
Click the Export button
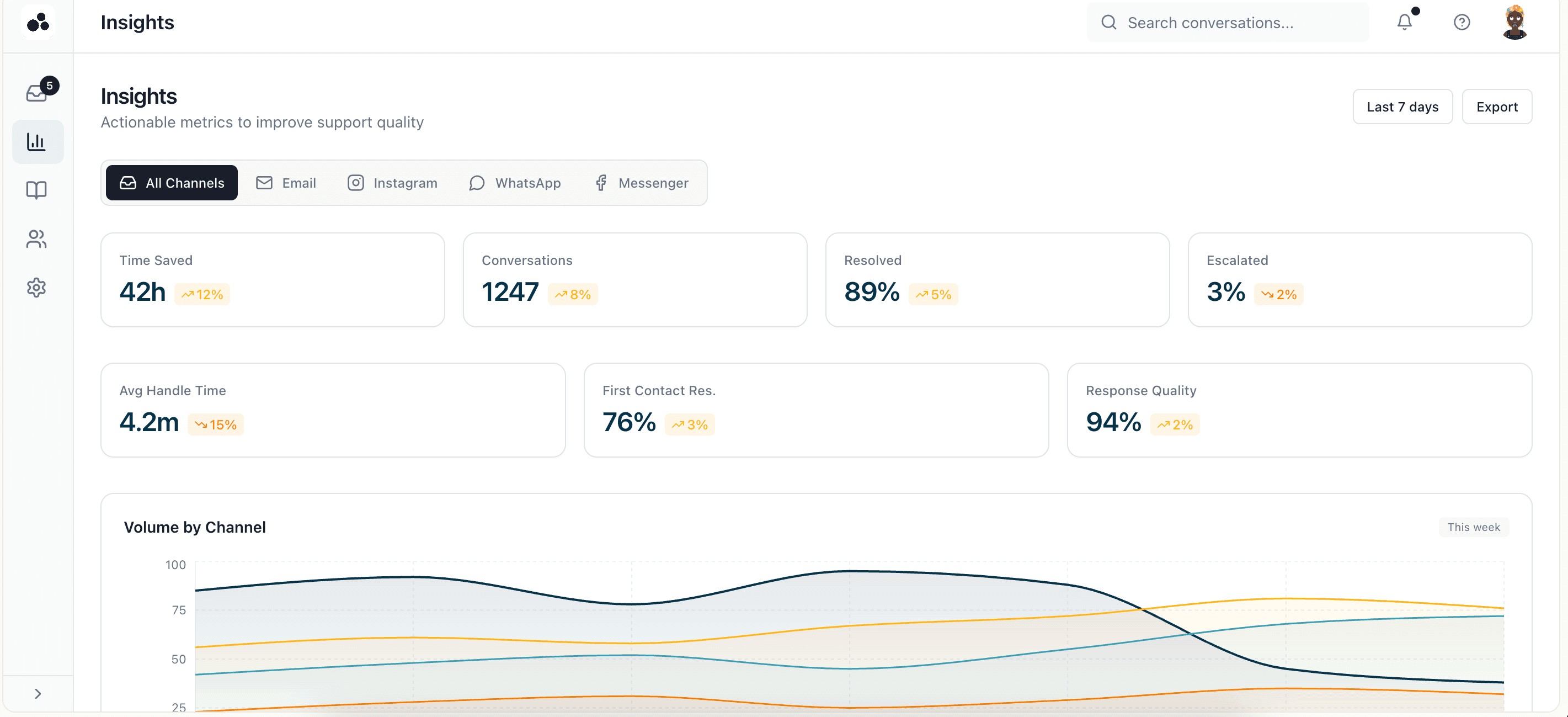coord(1496,107)
